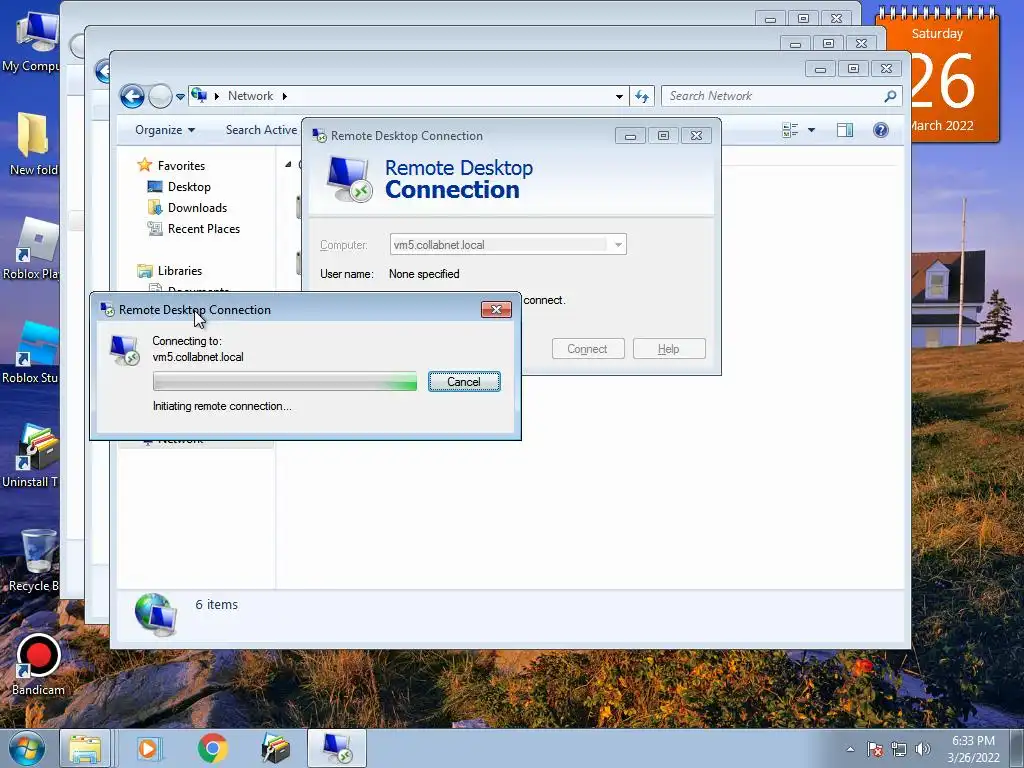The width and height of the screenshot is (1024, 768).
Task: Select Desktop under Favorites
Action: point(189,187)
